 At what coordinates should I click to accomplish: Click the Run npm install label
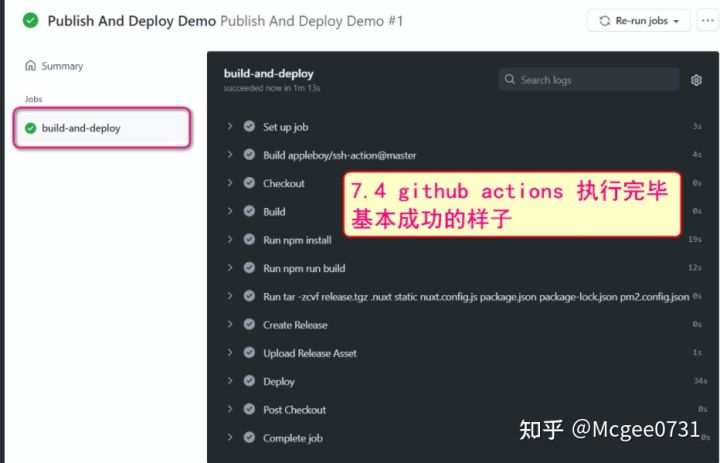297,240
